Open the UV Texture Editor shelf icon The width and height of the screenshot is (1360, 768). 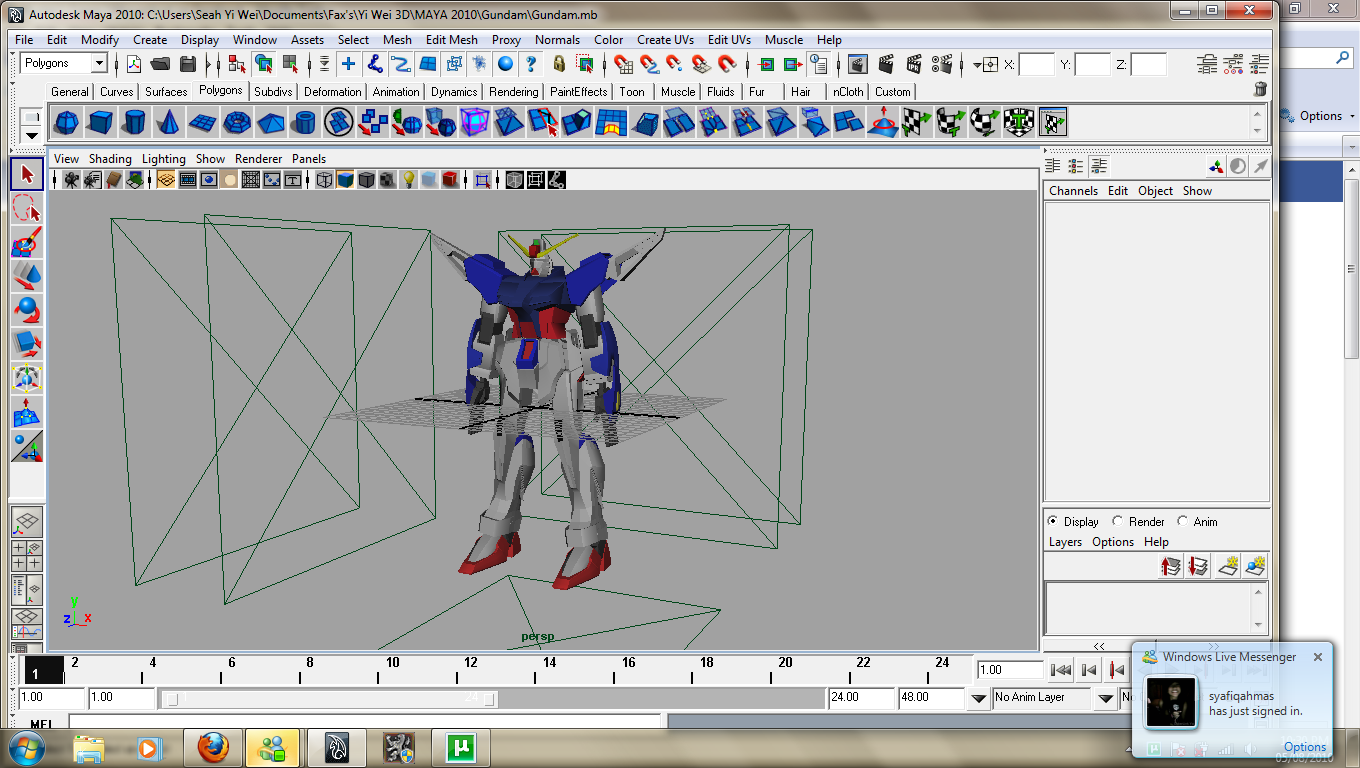pos(1053,123)
